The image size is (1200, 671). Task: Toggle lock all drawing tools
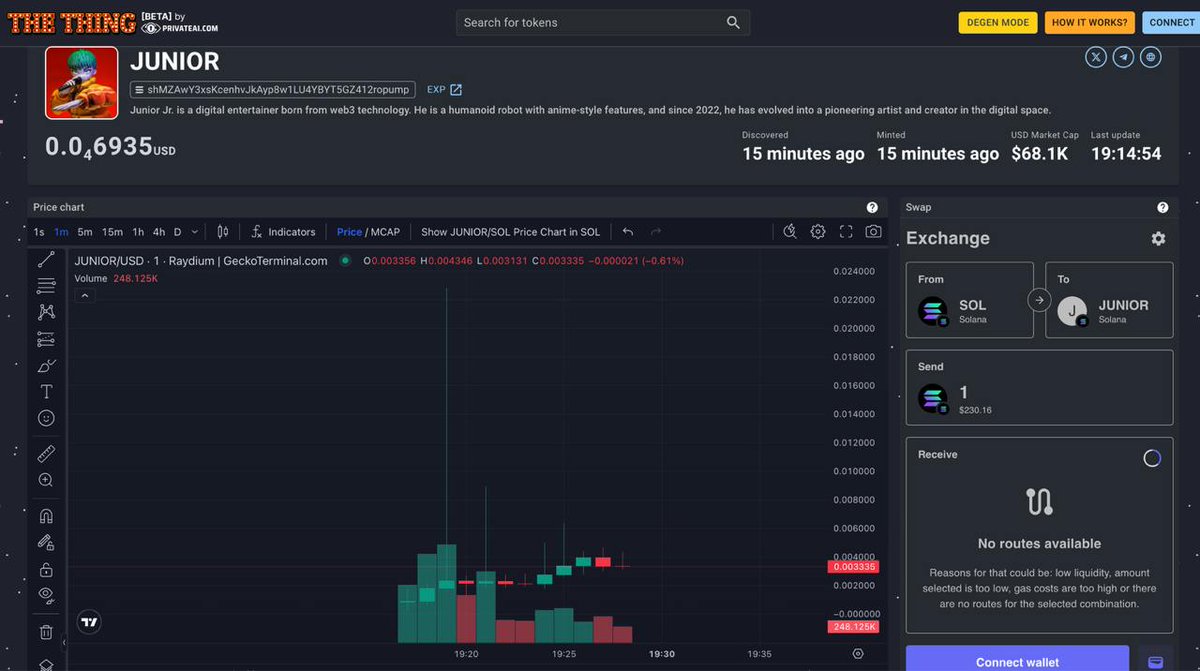tap(46, 569)
